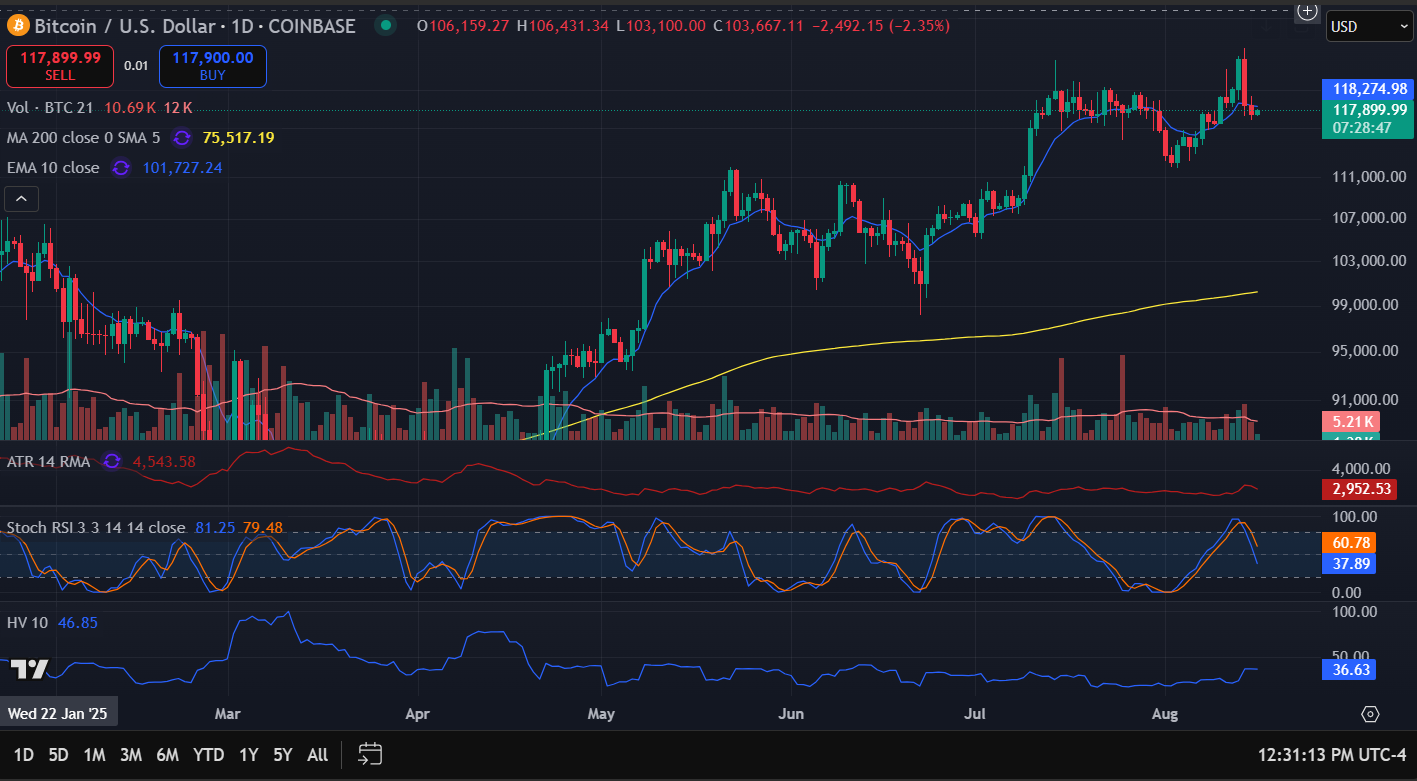Click the green market status dot
Viewport: 1417px width, 781px height.
tap(387, 26)
